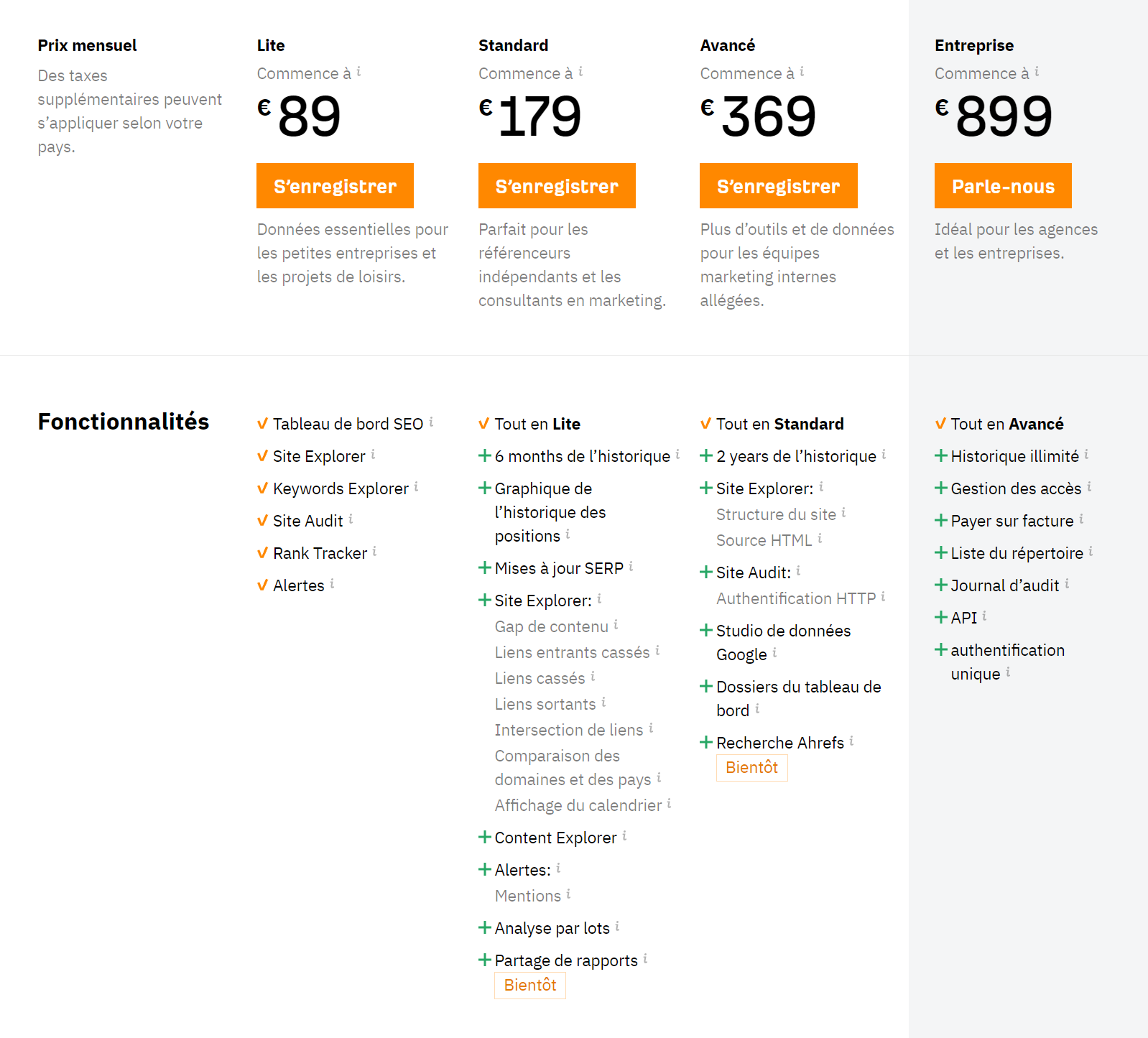This screenshot has width=1148, height=1038.
Task: Click the Parle-nous button for Entreprise
Action: (1003, 186)
